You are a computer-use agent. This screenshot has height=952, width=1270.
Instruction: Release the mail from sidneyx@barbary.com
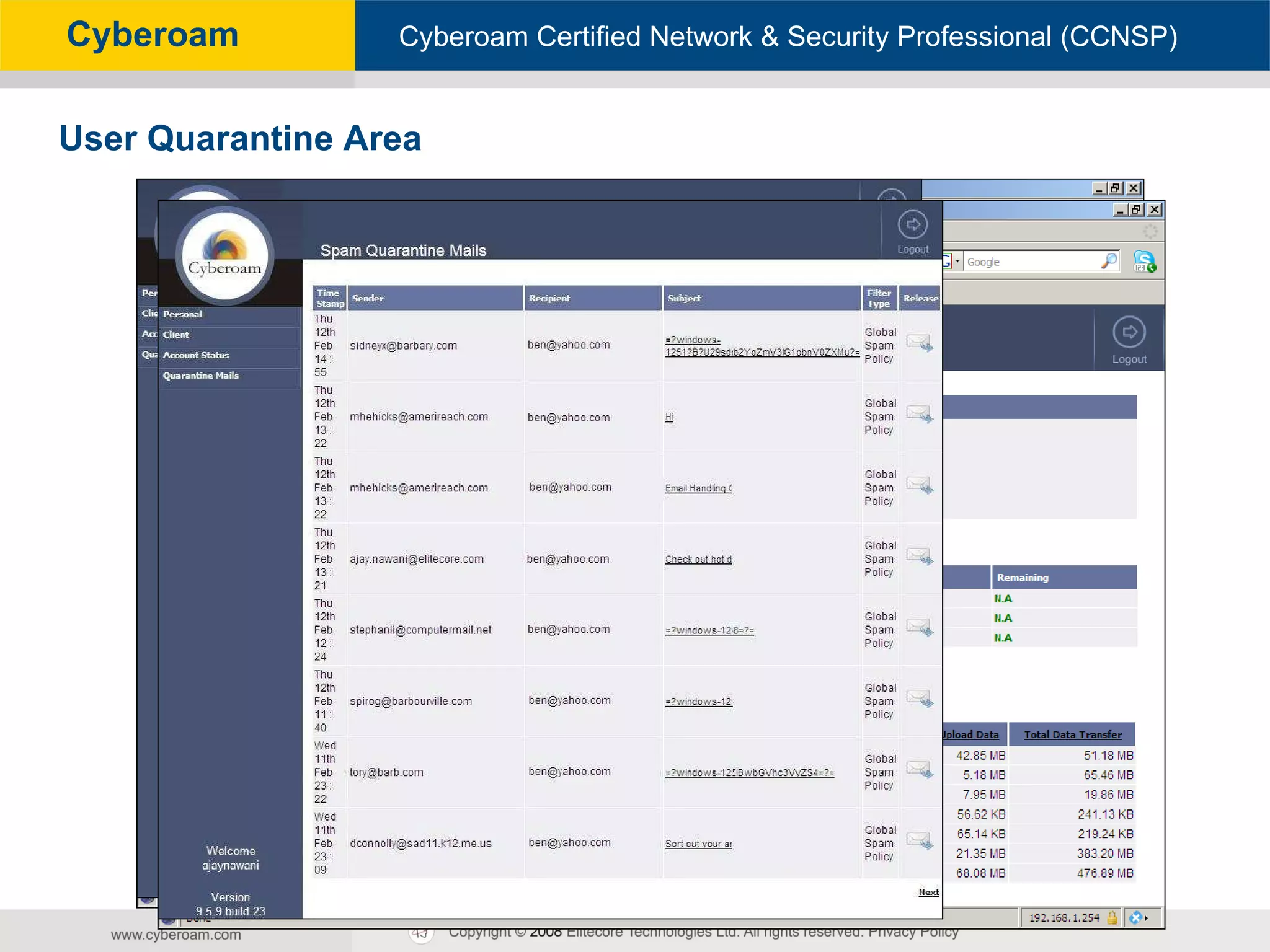pyautogui.click(x=919, y=343)
